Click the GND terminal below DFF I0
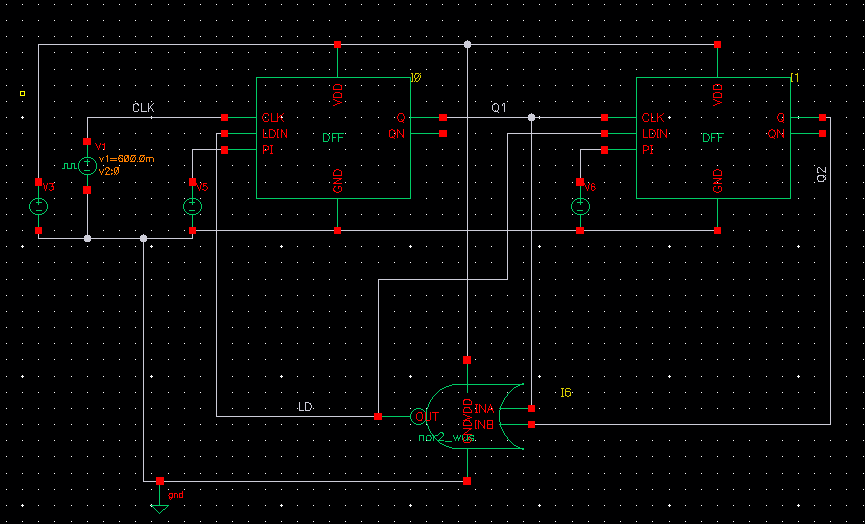Screen dimensions: 865x524 pyautogui.click(x=338, y=231)
